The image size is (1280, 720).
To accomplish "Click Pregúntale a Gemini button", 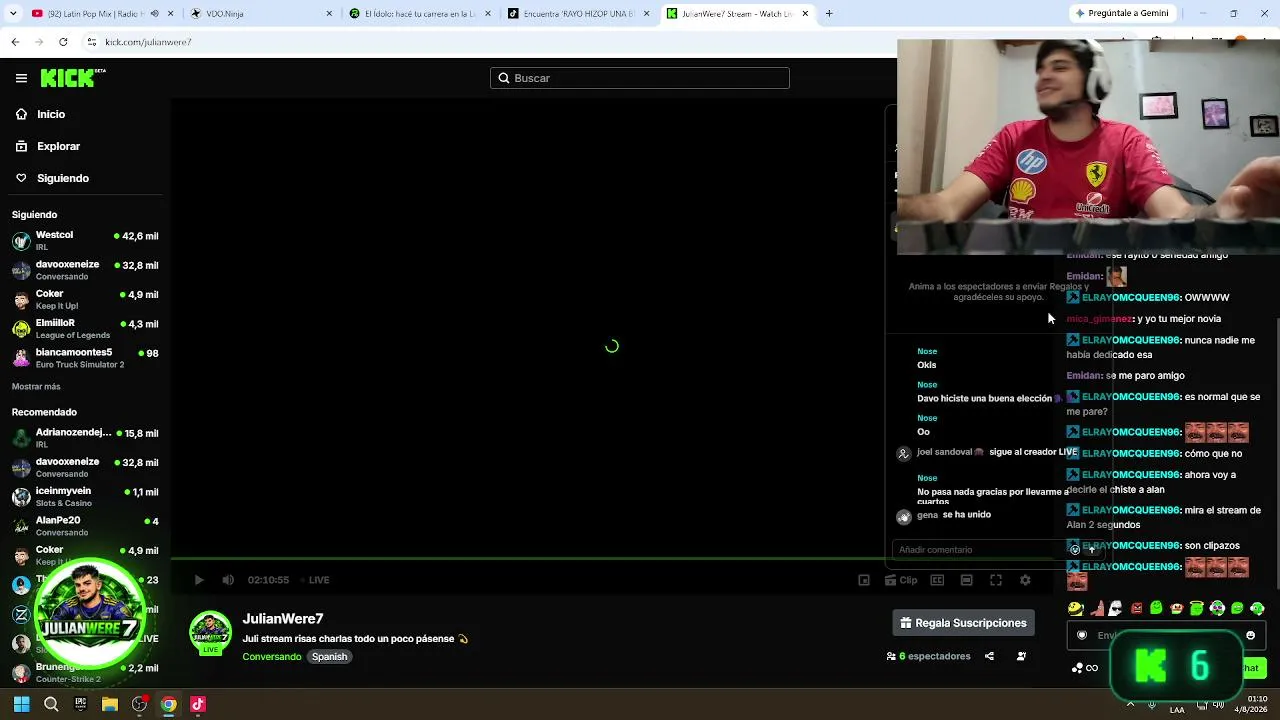I will click(x=1121, y=14).
